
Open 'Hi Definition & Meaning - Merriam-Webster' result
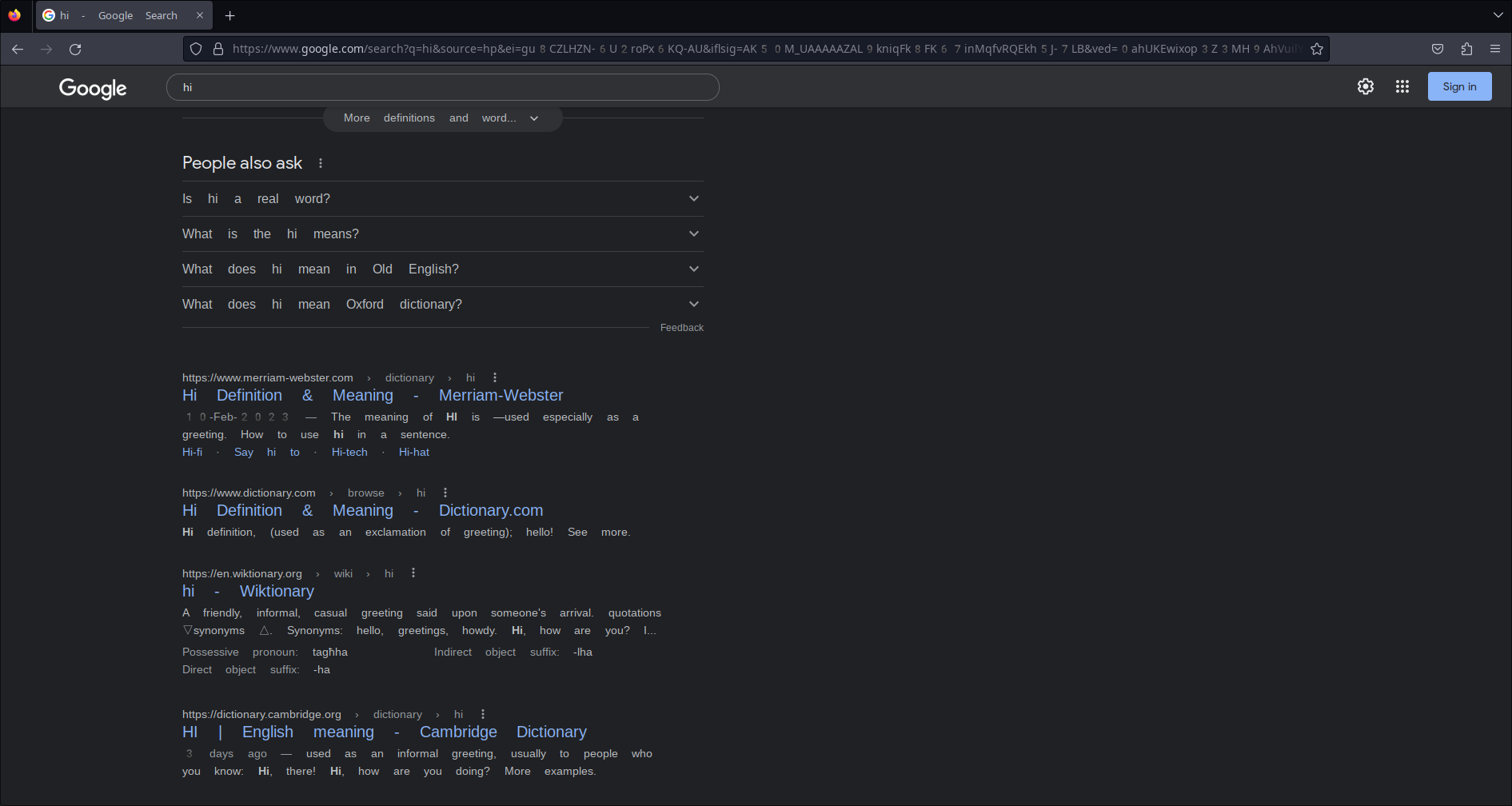click(x=373, y=395)
